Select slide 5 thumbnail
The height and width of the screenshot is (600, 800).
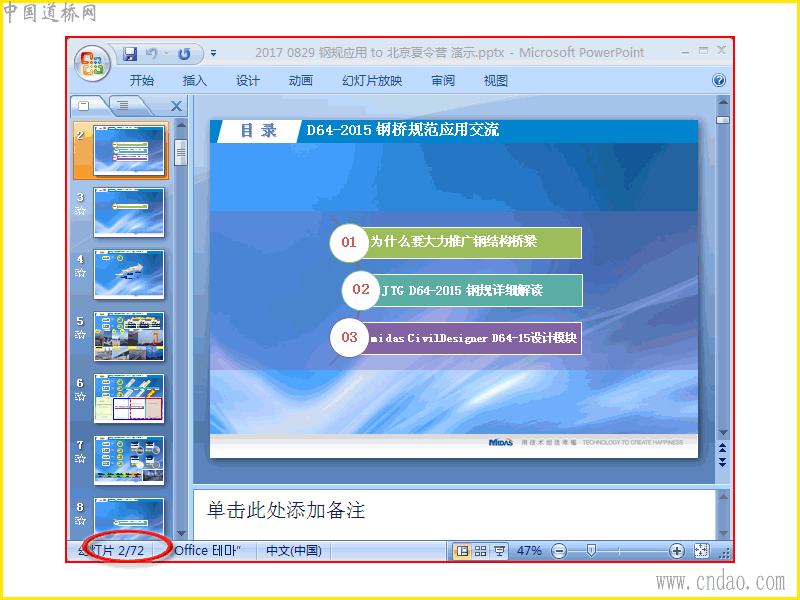[x=129, y=337]
